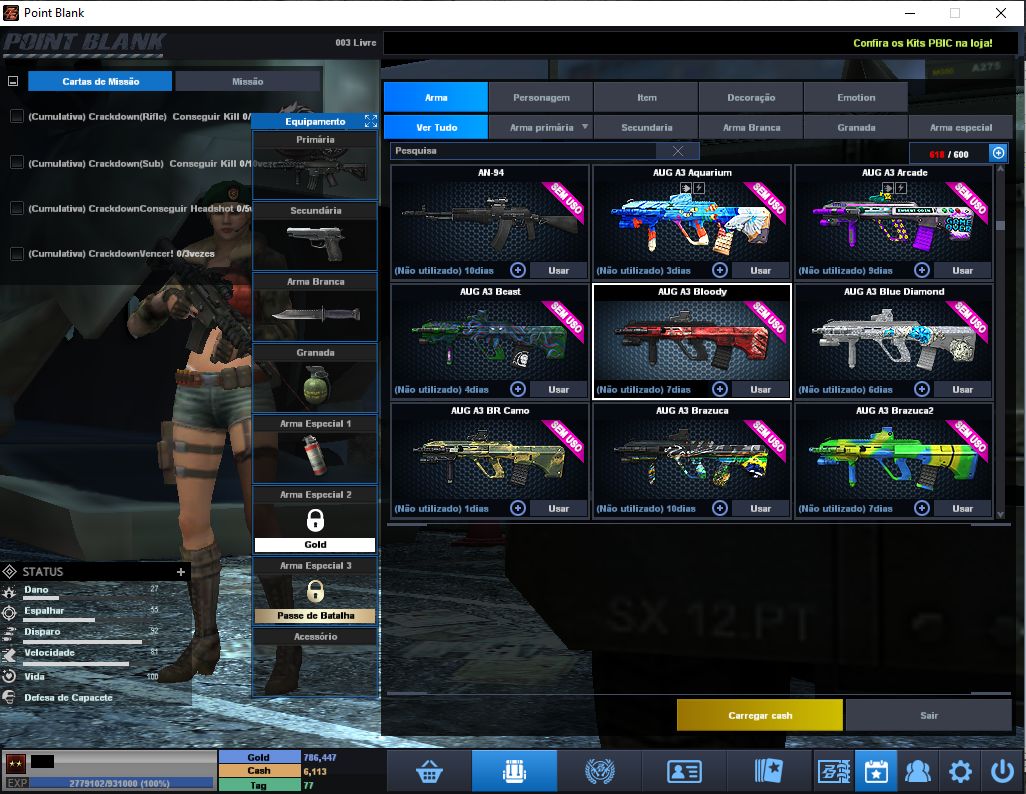Click the Arma Especial 3 battle pass lock

click(315, 591)
